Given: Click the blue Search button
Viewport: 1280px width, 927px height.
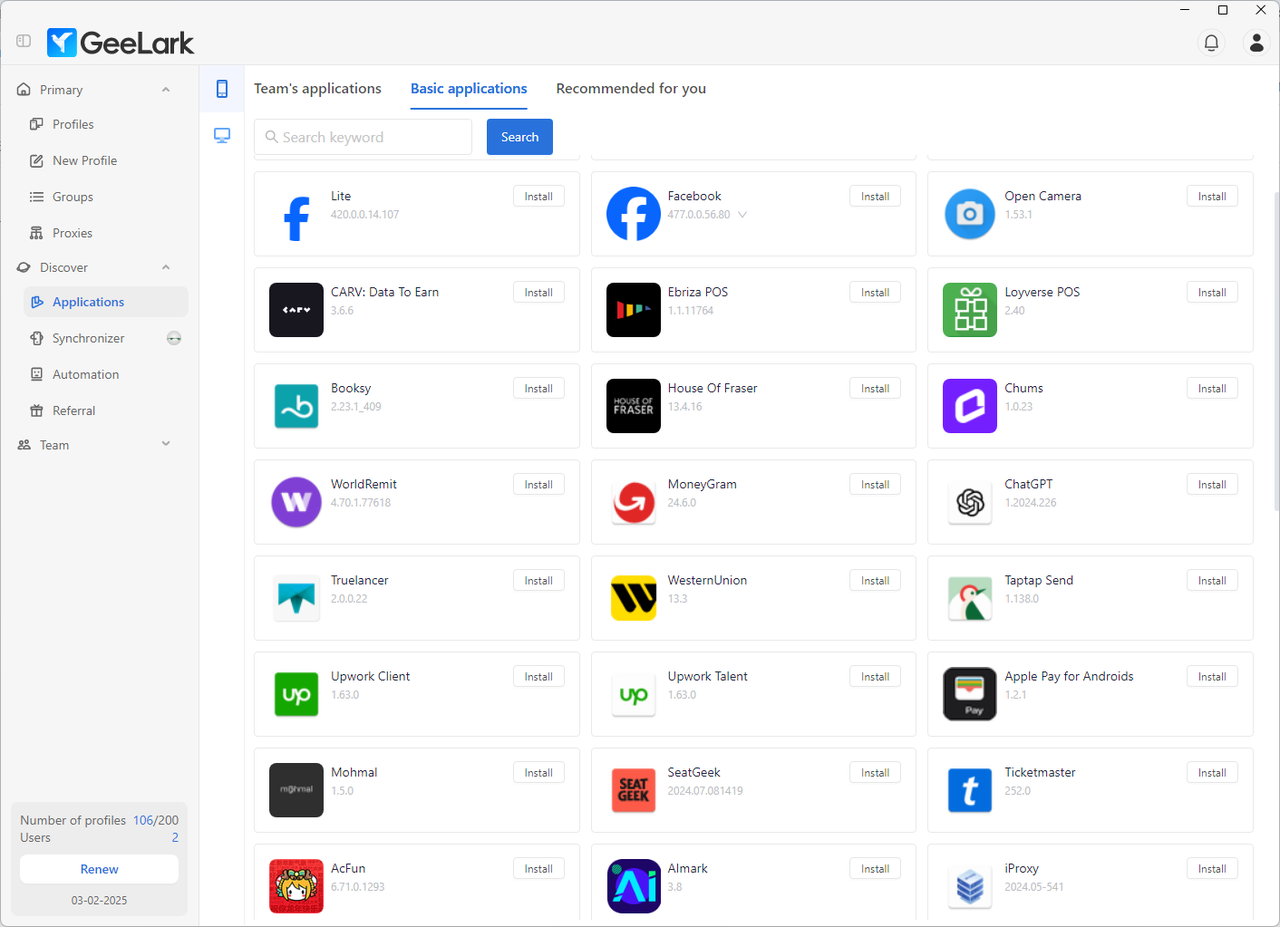Looking at the screenshot, I should pyautogui.click(x=520, y=137).
